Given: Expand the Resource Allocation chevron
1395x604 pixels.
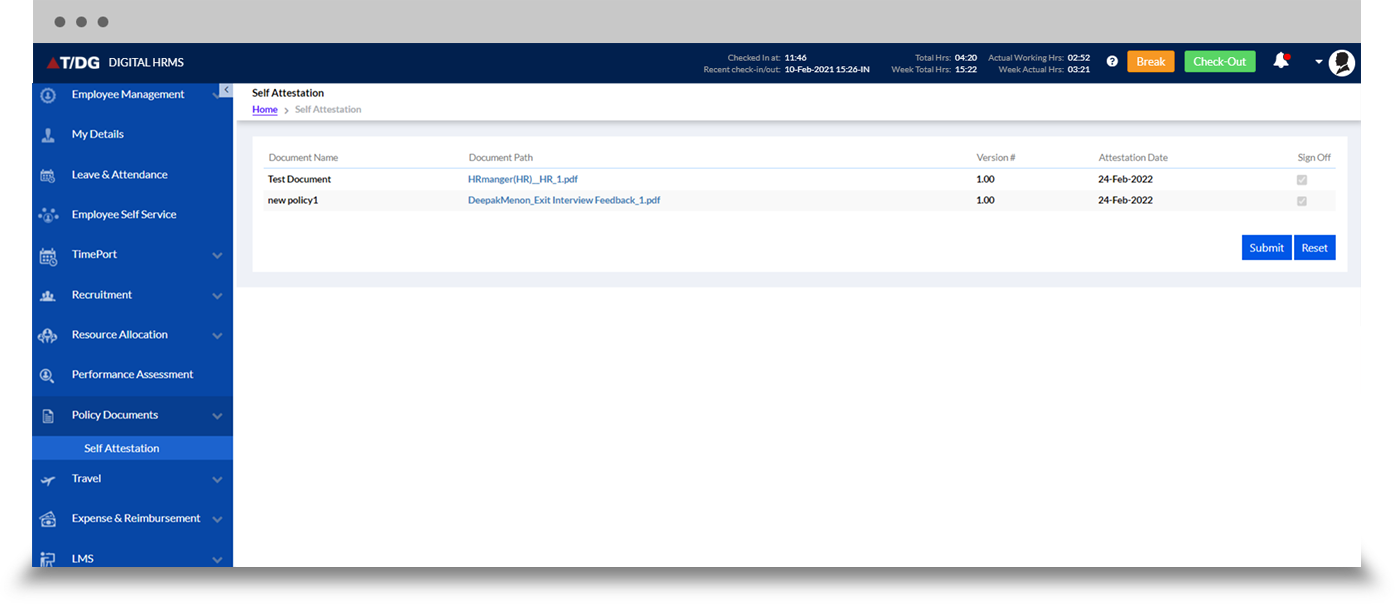Looking at the screenshot, I should [217, 336].
